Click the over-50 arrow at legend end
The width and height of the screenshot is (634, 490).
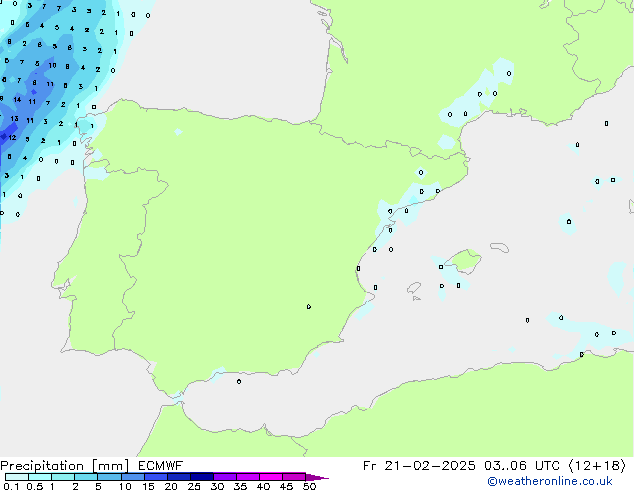tap(317, 477)
